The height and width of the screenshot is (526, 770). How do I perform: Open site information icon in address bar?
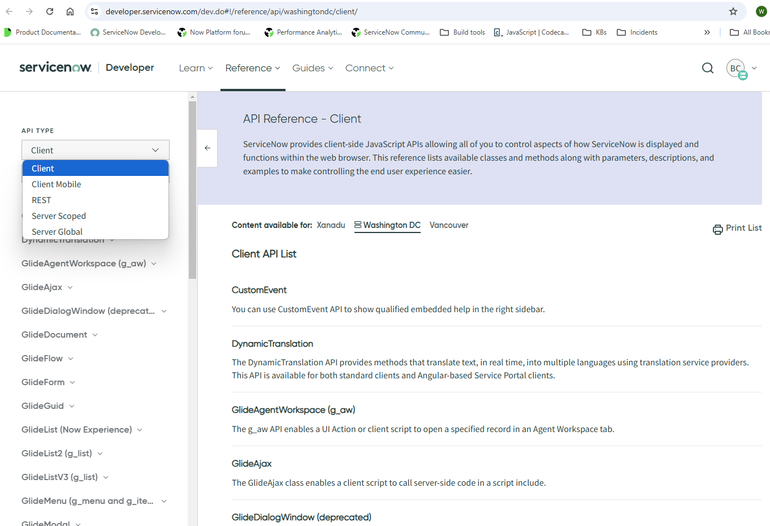pyautogui.click(x=94, y=11)
